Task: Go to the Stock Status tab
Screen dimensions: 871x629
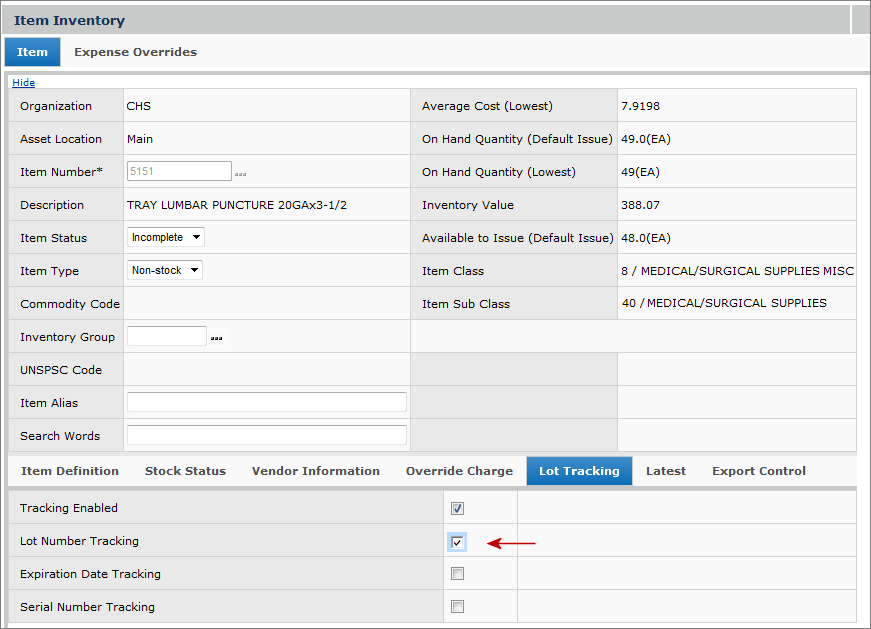Action: [185, 471]
